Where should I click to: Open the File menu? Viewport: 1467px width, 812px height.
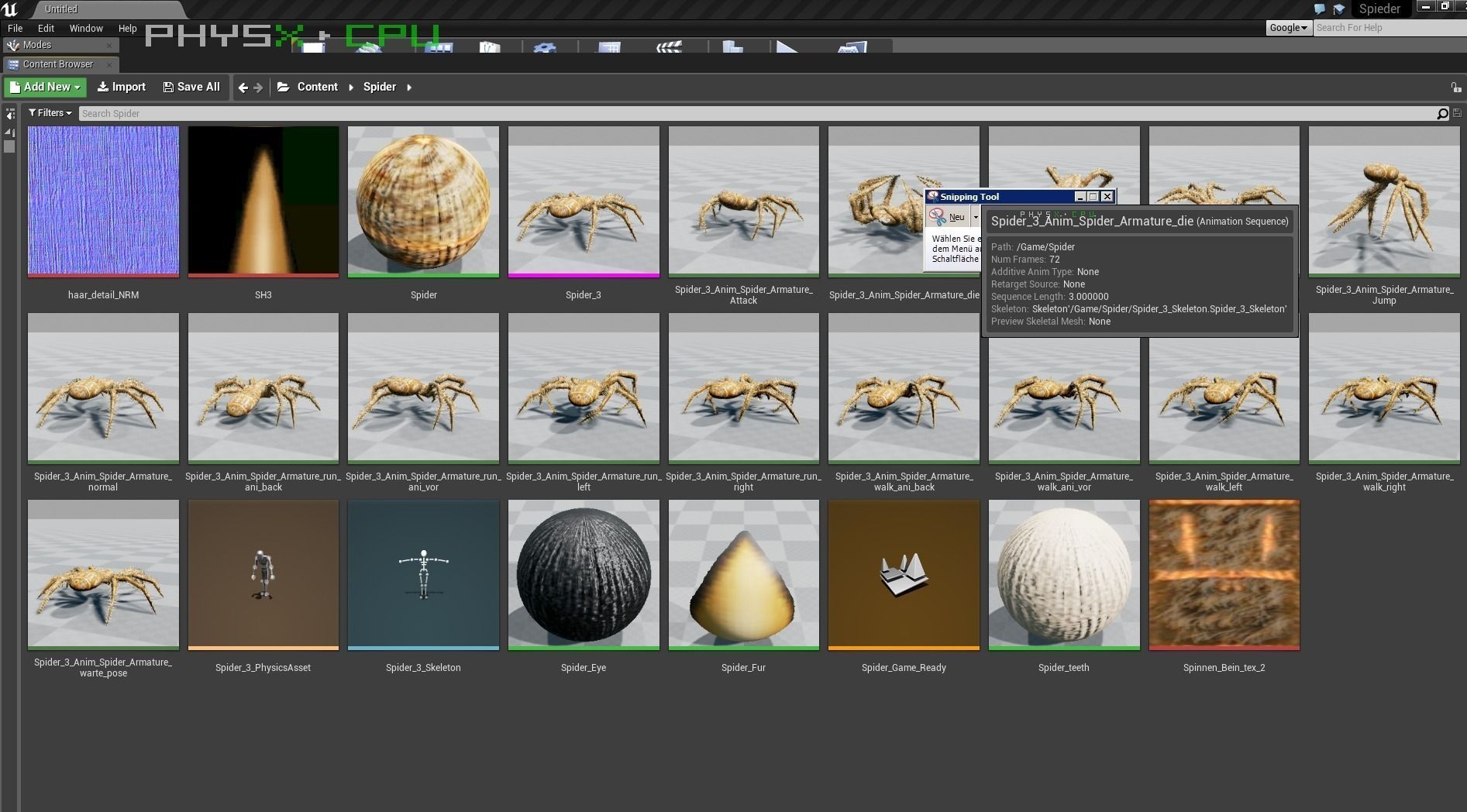(x=15, y=28)
